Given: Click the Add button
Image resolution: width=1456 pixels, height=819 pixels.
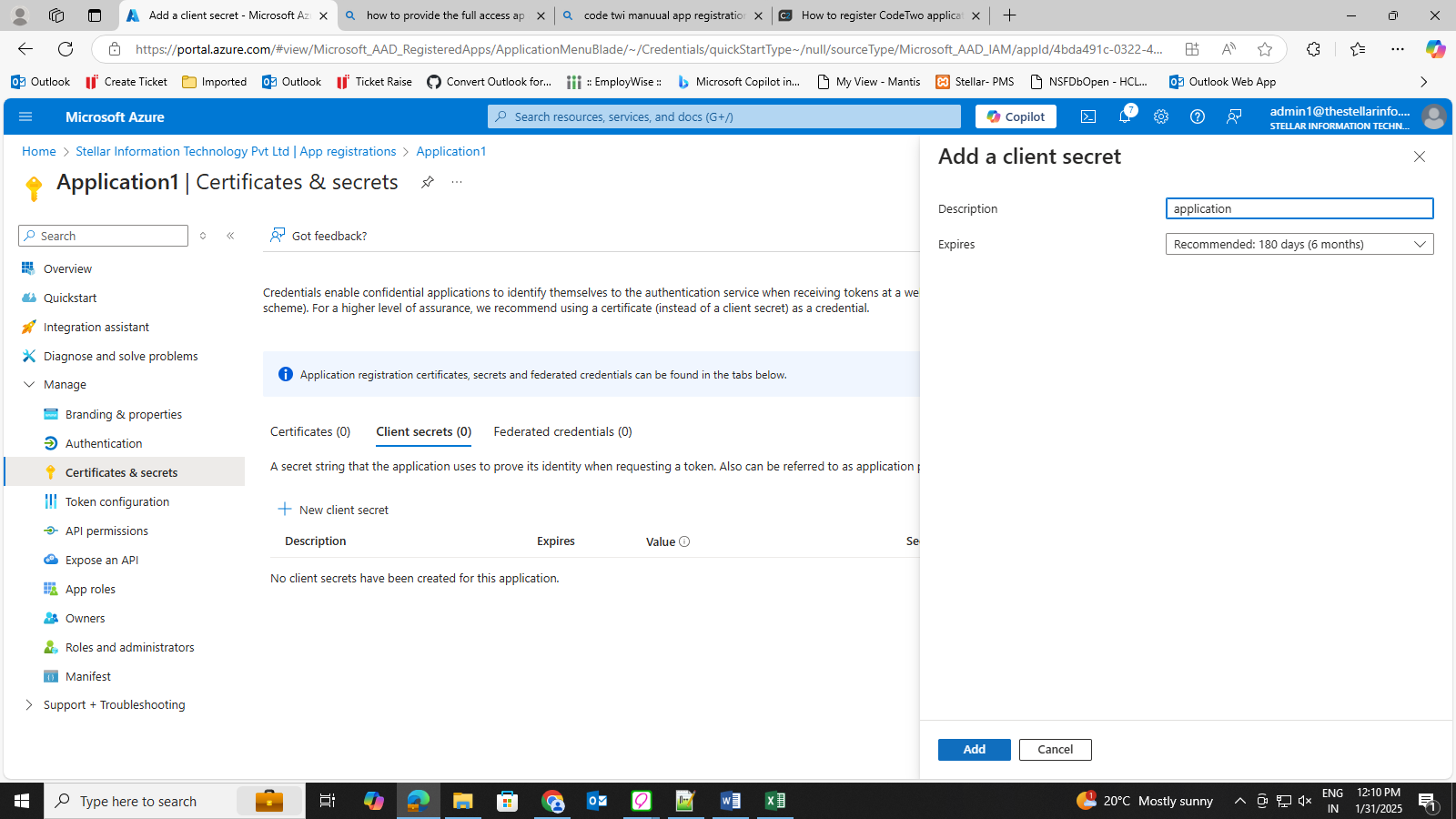Looking at the screenshot, I should pyautogui.click(x=975, y=750).
